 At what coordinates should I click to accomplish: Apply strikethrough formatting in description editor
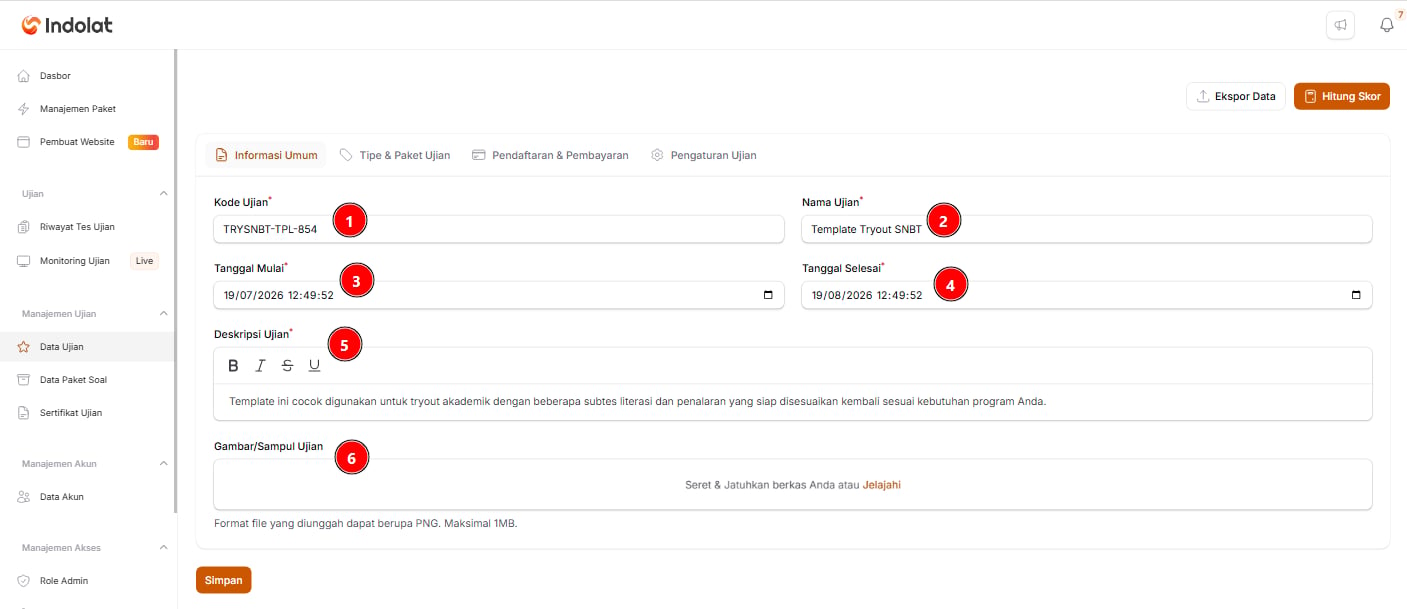pyautogui.click(x=287, y=365)
